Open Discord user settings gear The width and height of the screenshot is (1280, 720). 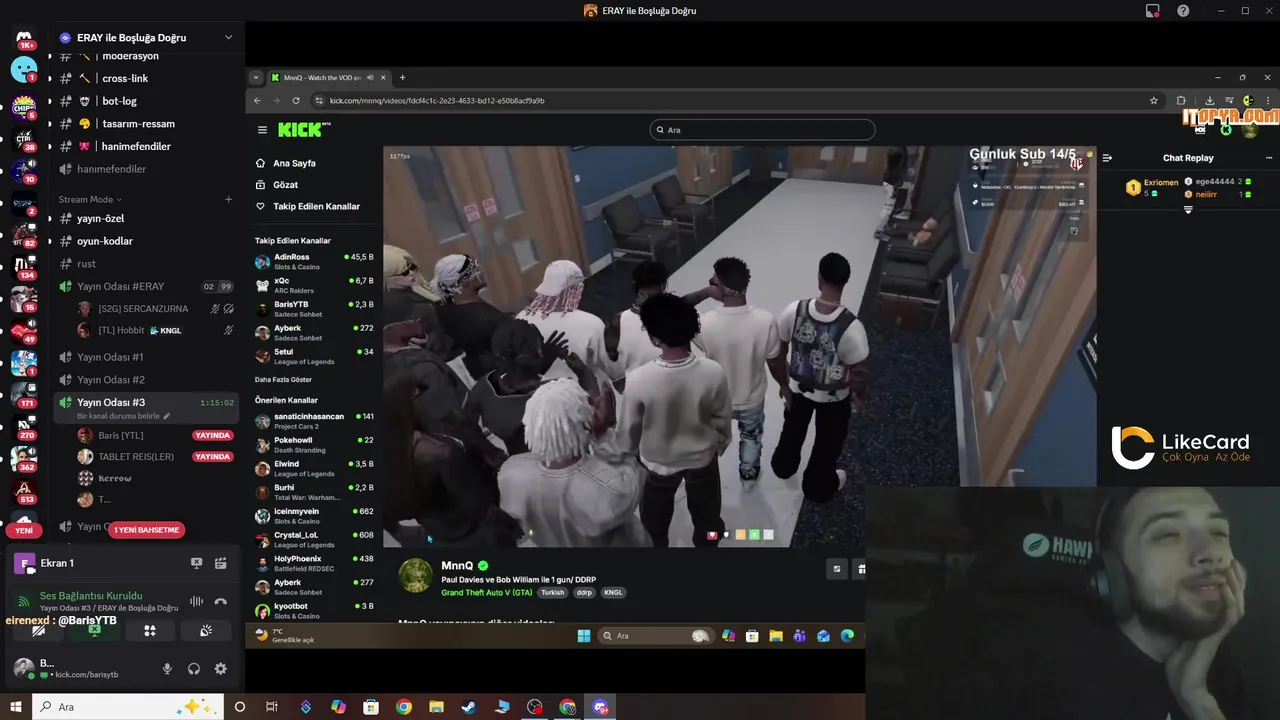[x=220, y=669]
